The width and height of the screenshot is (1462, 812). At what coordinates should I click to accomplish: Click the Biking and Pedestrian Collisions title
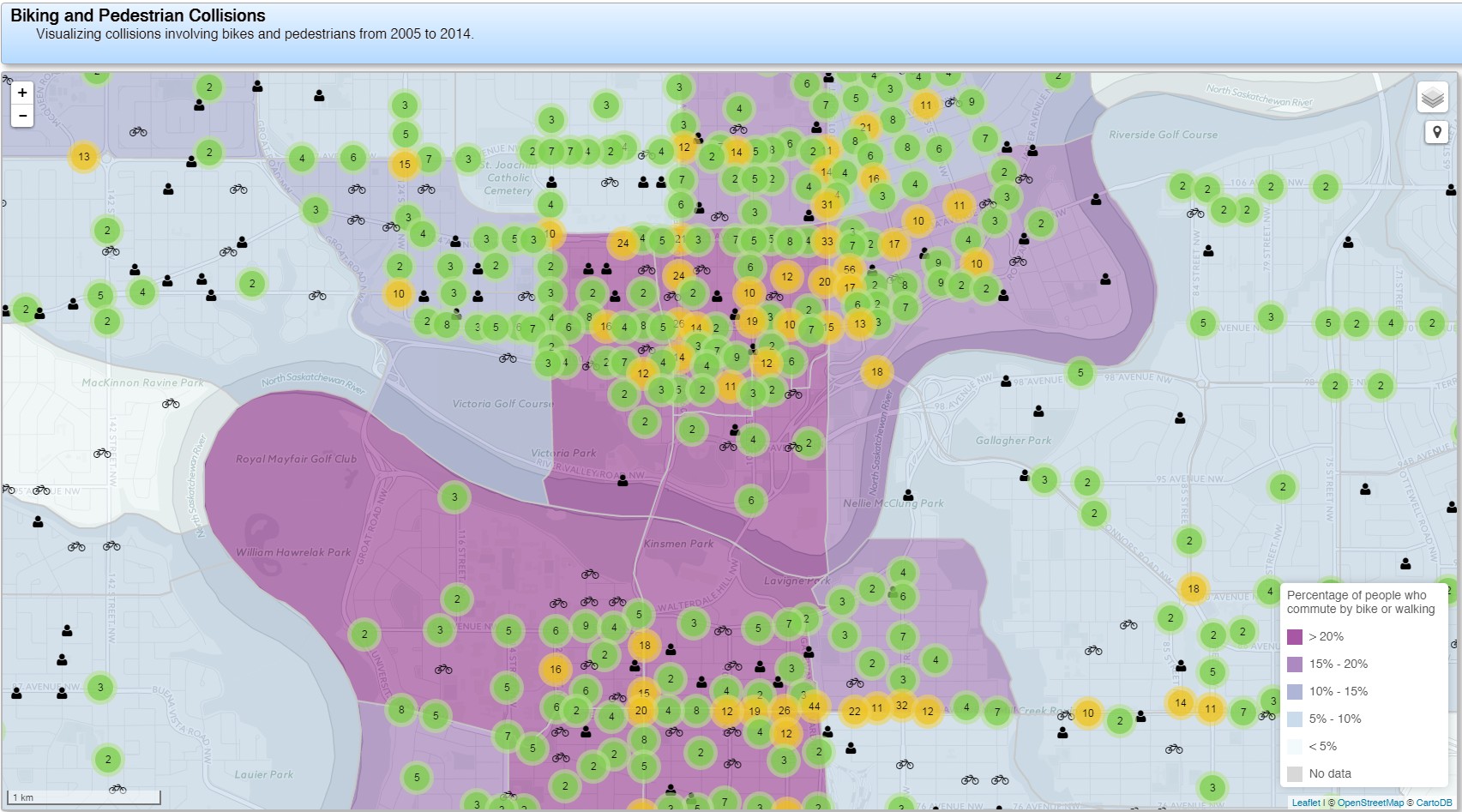[x=138, y=15]
